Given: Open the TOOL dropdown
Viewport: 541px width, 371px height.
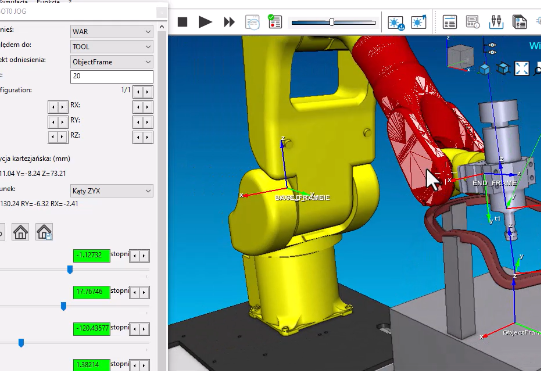Looking at the screenshot, I should tap(111, 47).
